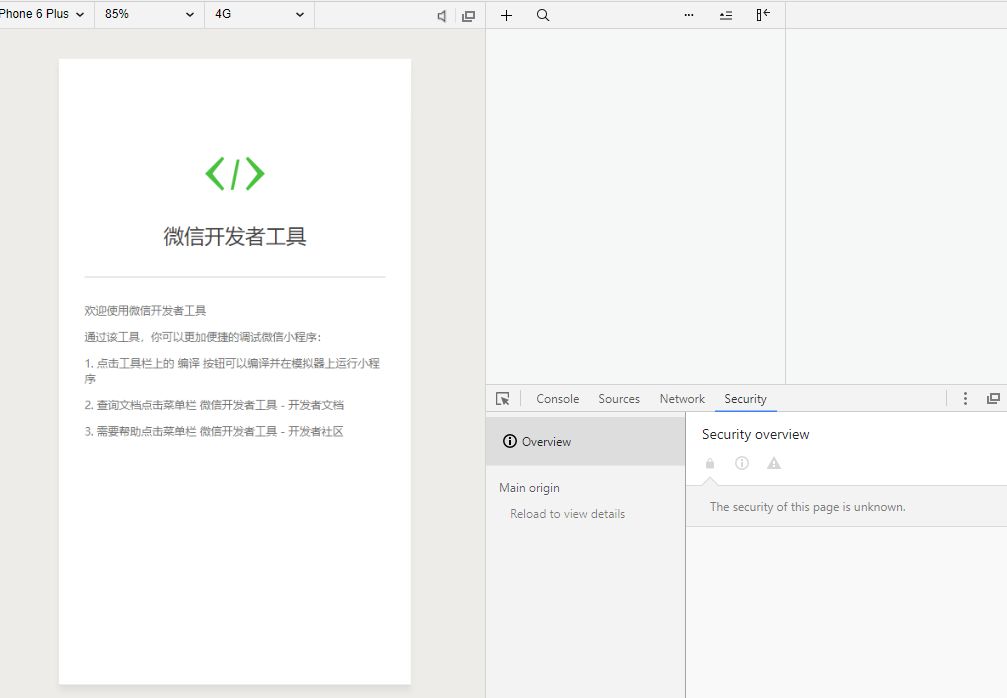Mute simulator sound with the speaker icon
The height and width of the screenshot is (698, 1007).
click(442, 16)
